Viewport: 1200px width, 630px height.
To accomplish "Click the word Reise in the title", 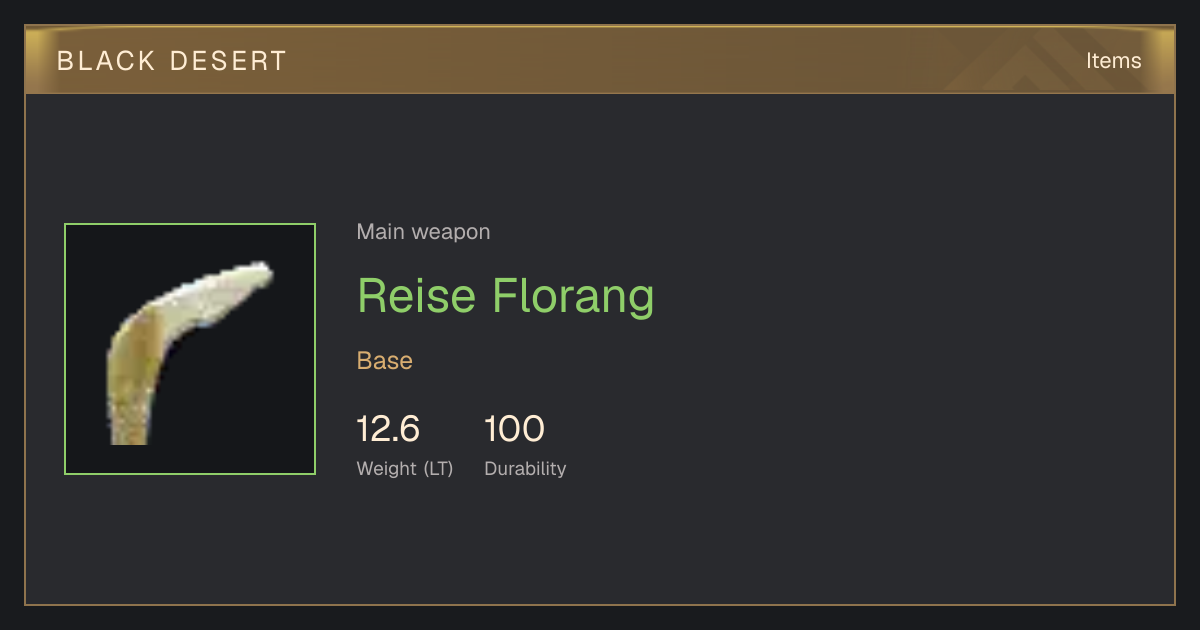I will (416, 296).
